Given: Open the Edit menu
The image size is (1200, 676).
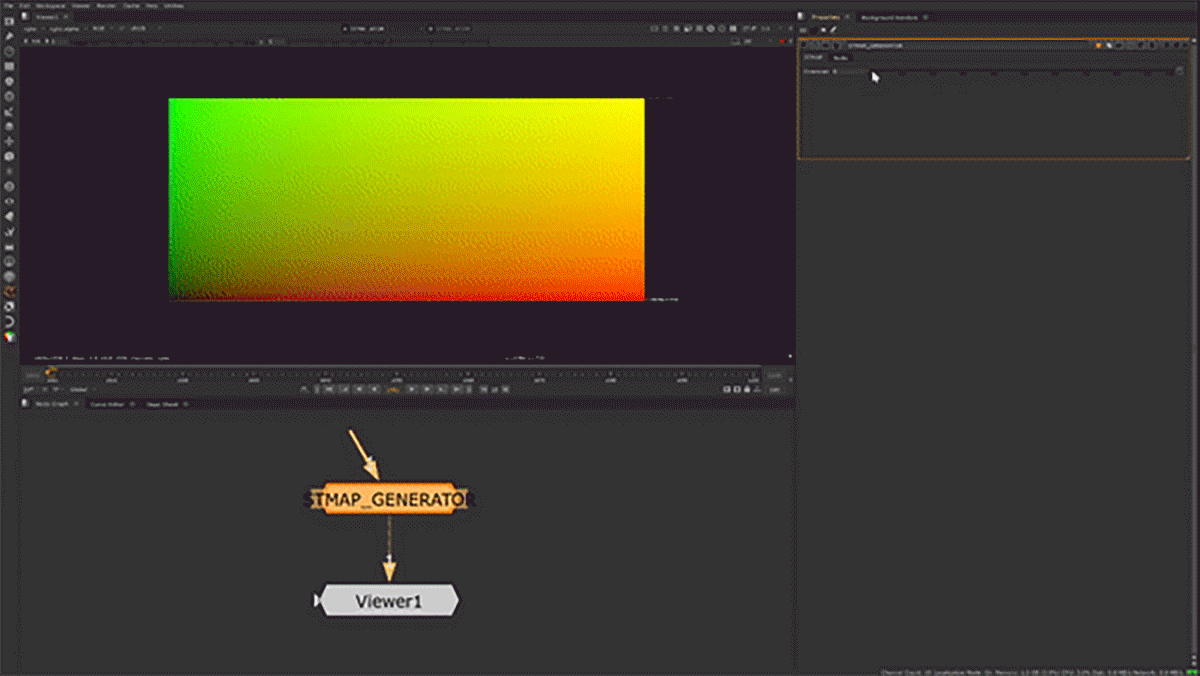Looking at the screenshot, I should 24,5.
